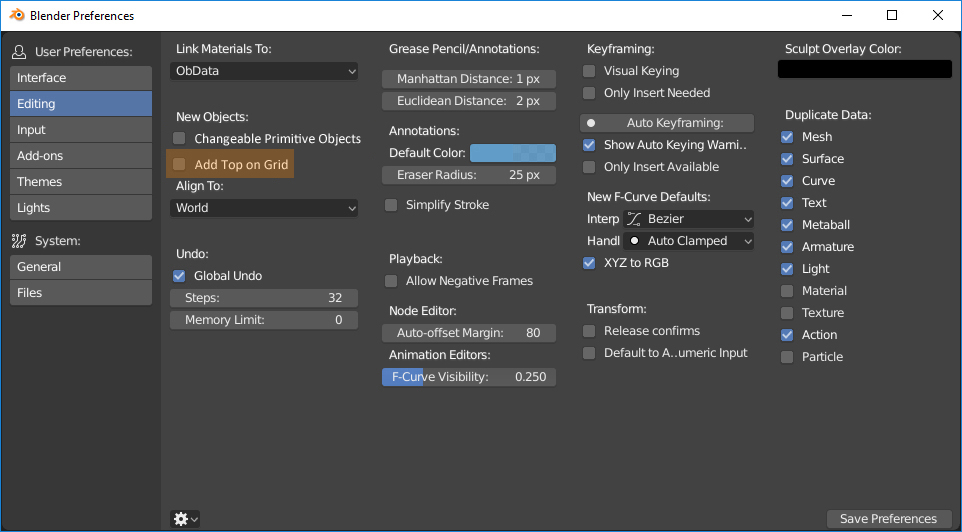Uncheck Light duplicate data
This screenshot has width=962, height=532.
[787, 269]
